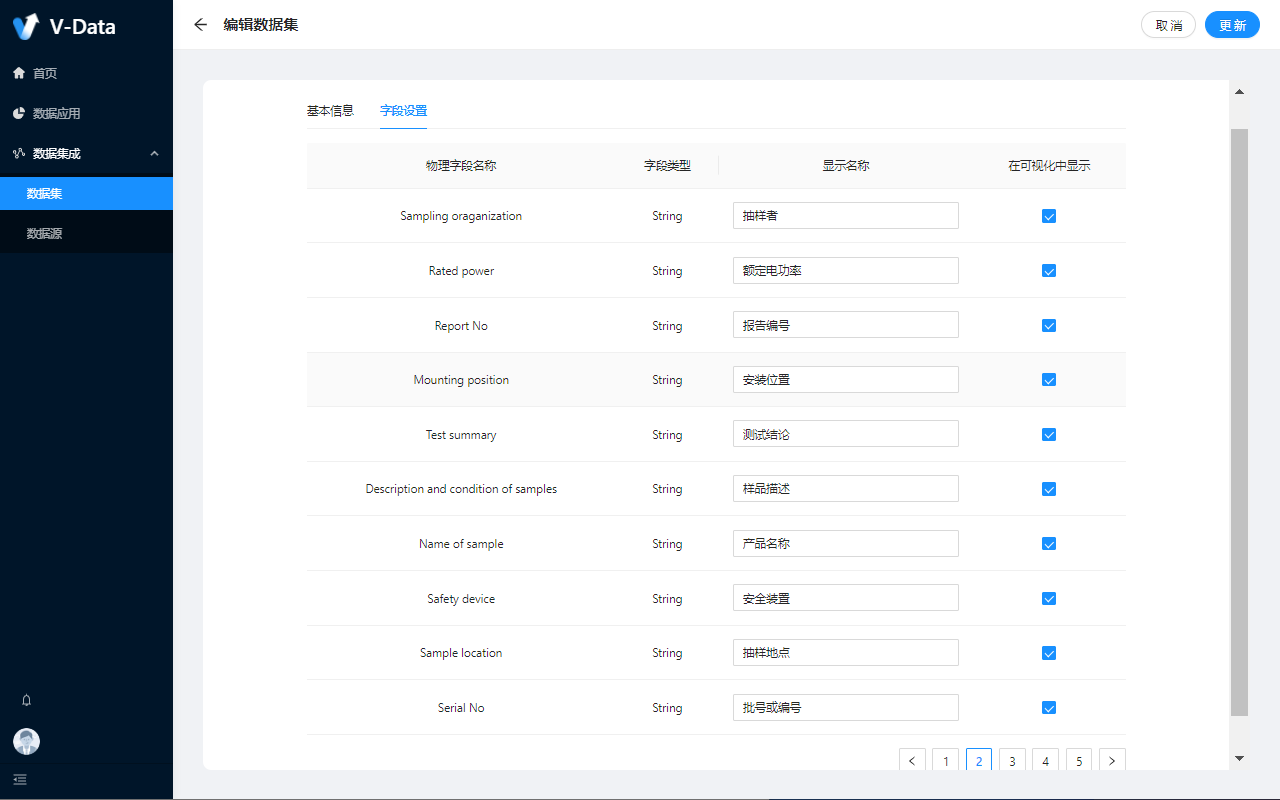Click the back arrow next to 编辑数据集

[x=201, y=25]
